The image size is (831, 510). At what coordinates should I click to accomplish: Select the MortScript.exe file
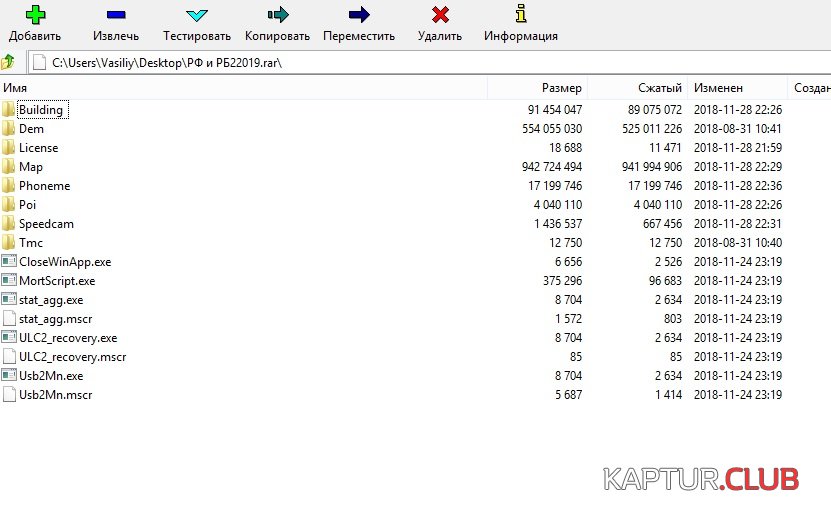[57, 281]
